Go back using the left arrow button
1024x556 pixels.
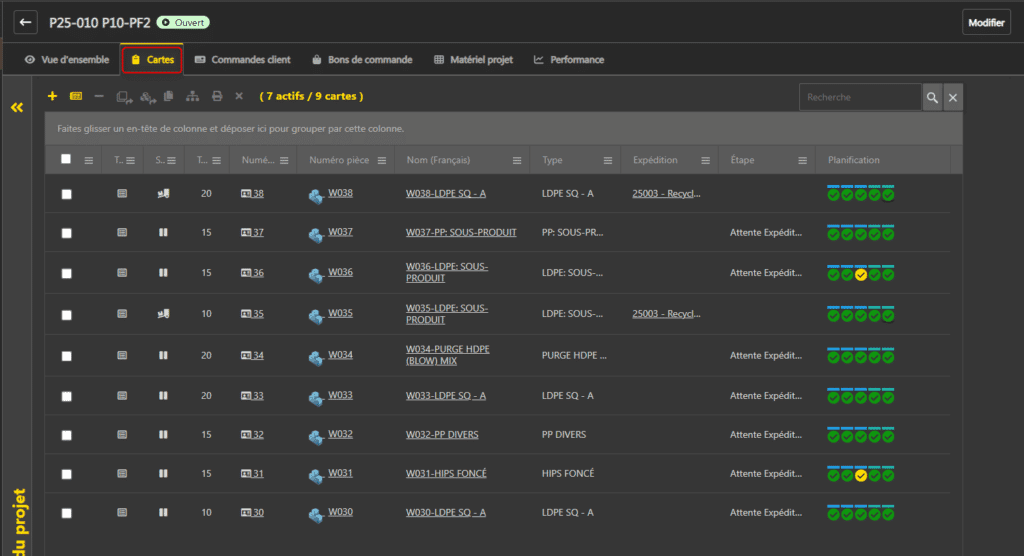[x=26, y=23]
